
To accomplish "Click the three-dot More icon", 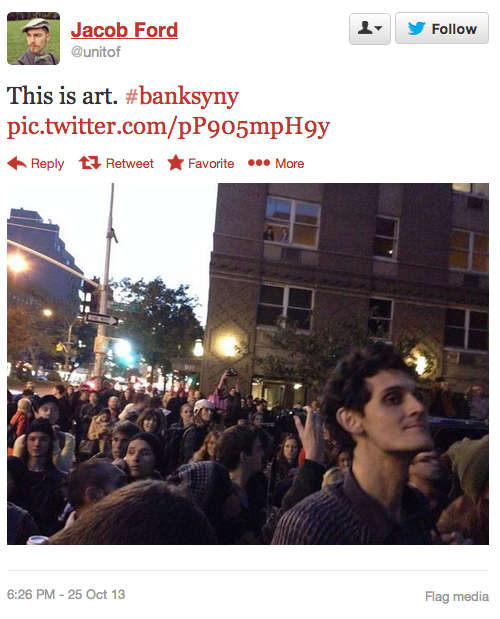I will click(259, 163).
